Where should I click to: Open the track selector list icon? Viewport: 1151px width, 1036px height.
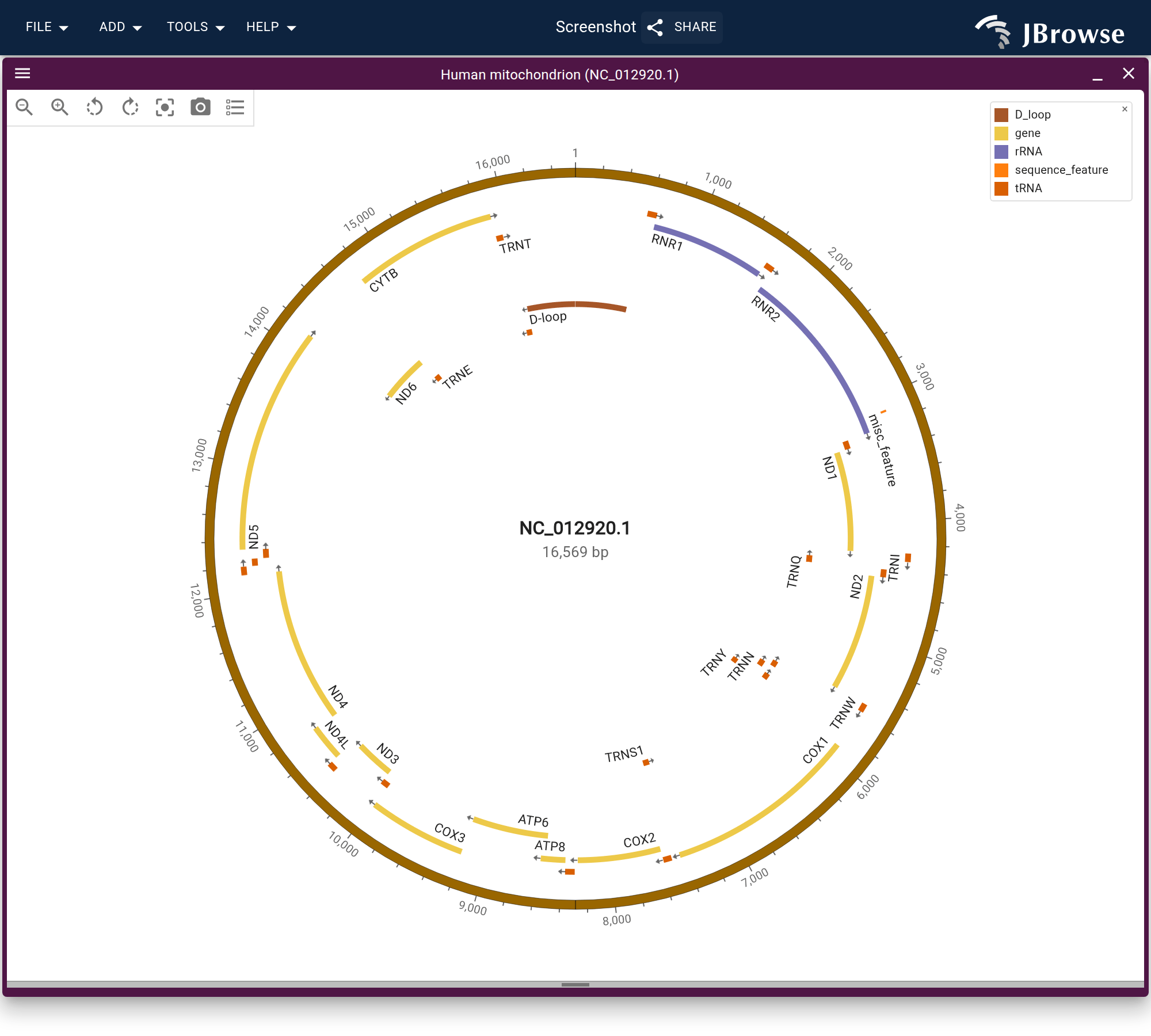(x=235, y=107)
